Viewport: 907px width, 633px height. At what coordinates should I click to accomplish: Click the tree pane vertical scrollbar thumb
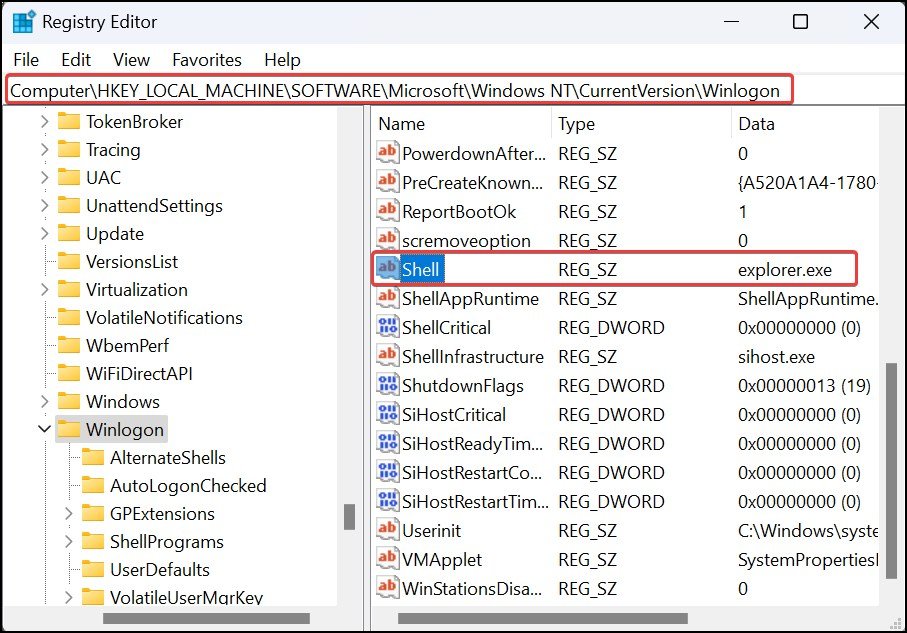[349, 517]
